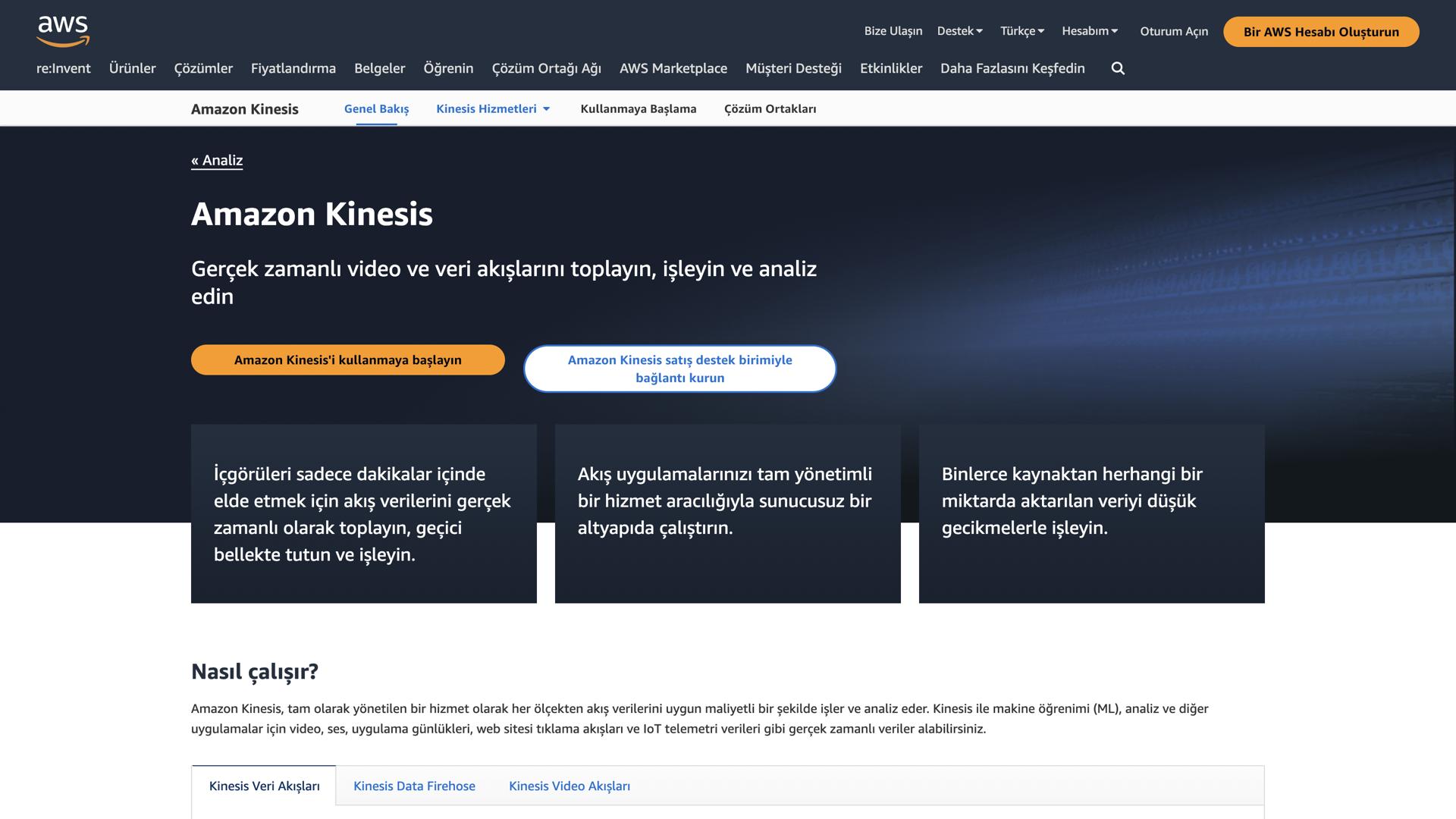Open the Genel Bakış tab
Viewport: 1456px width, 819px height.
point(376,108)
